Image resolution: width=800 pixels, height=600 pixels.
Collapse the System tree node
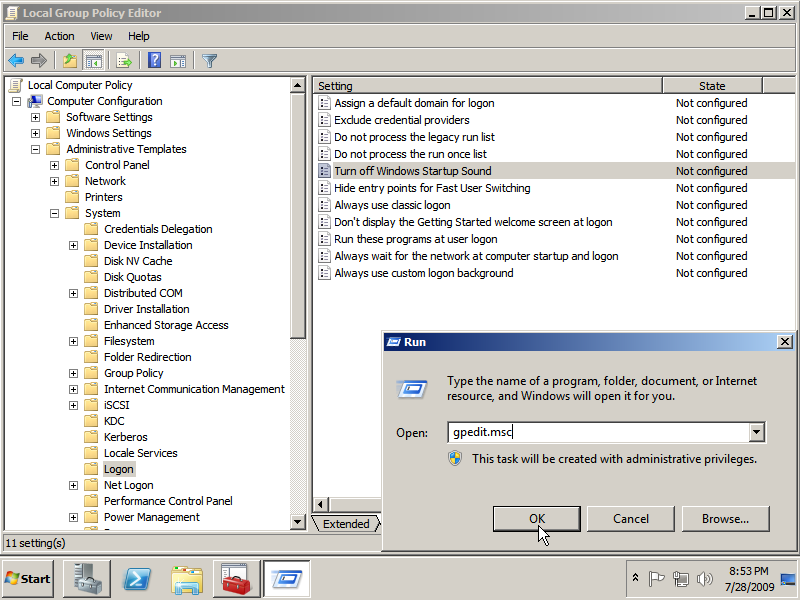pos(55,213)
